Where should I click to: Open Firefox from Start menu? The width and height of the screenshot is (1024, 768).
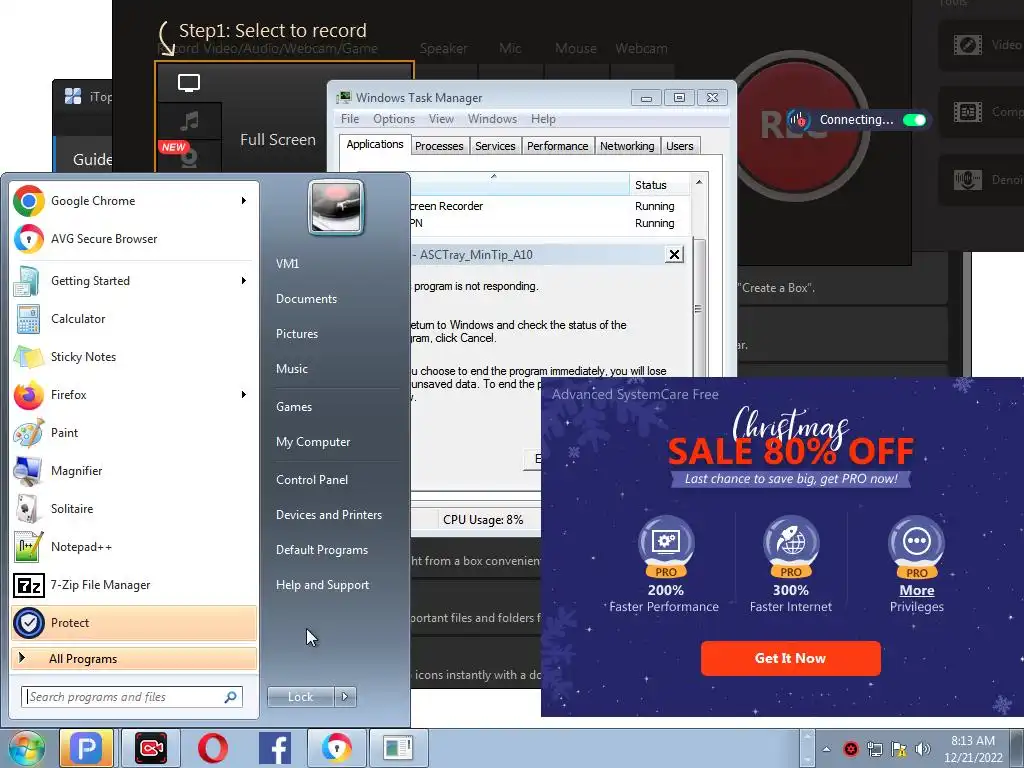[x=134, y=394]
